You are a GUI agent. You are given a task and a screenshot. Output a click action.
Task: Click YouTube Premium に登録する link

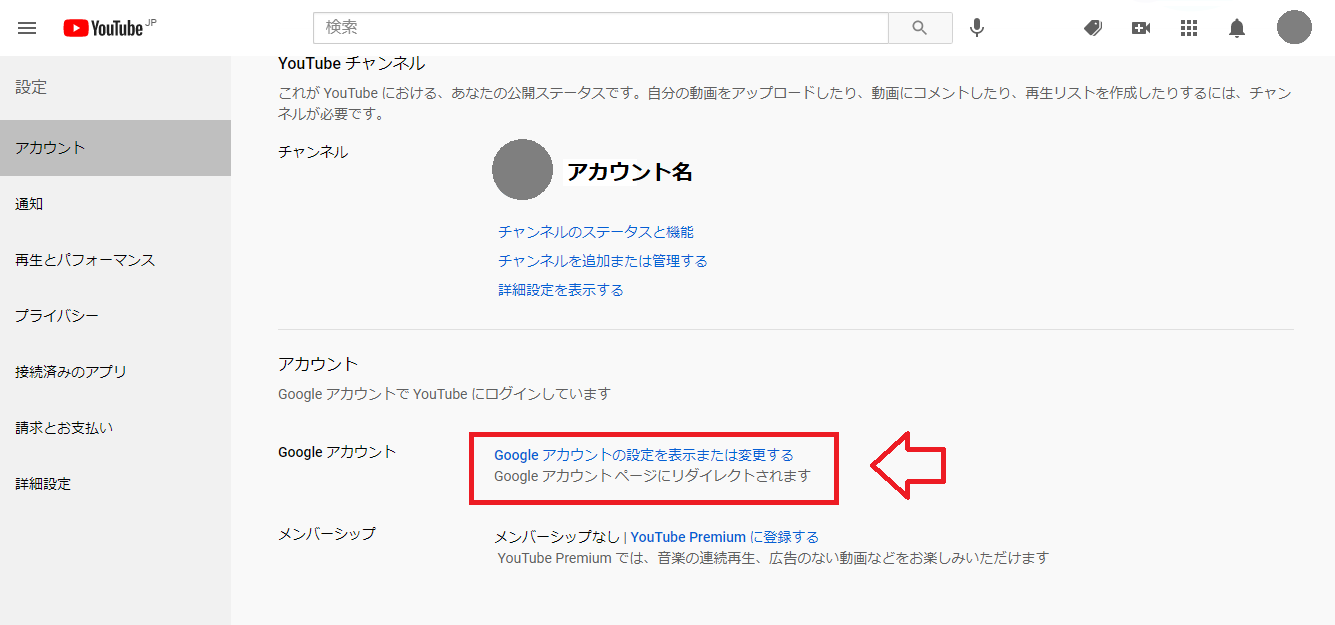coord(725,537)
